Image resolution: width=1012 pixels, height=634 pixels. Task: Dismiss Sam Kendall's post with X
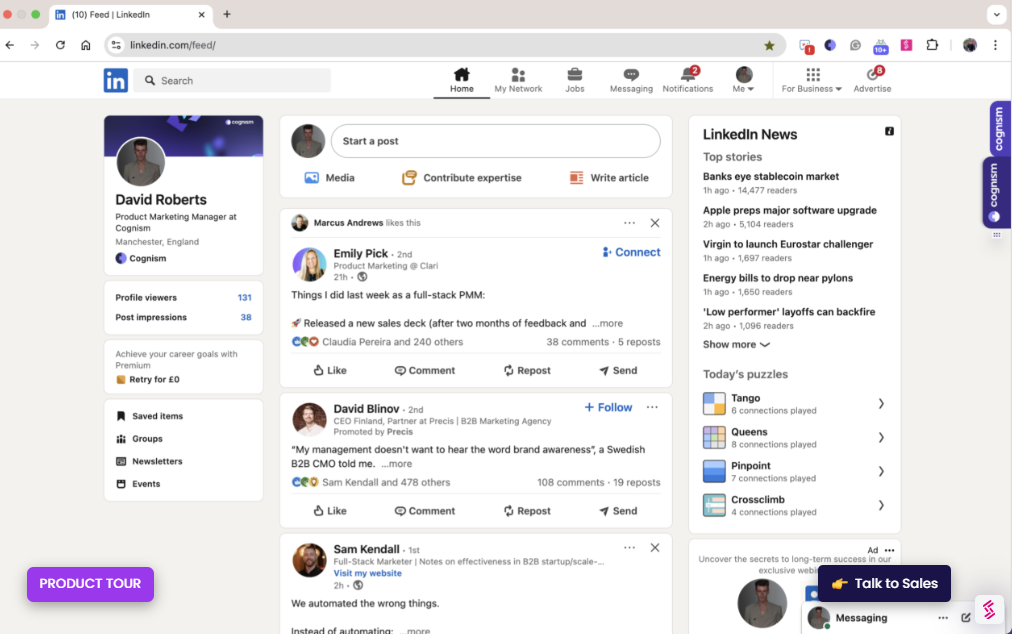654,547
